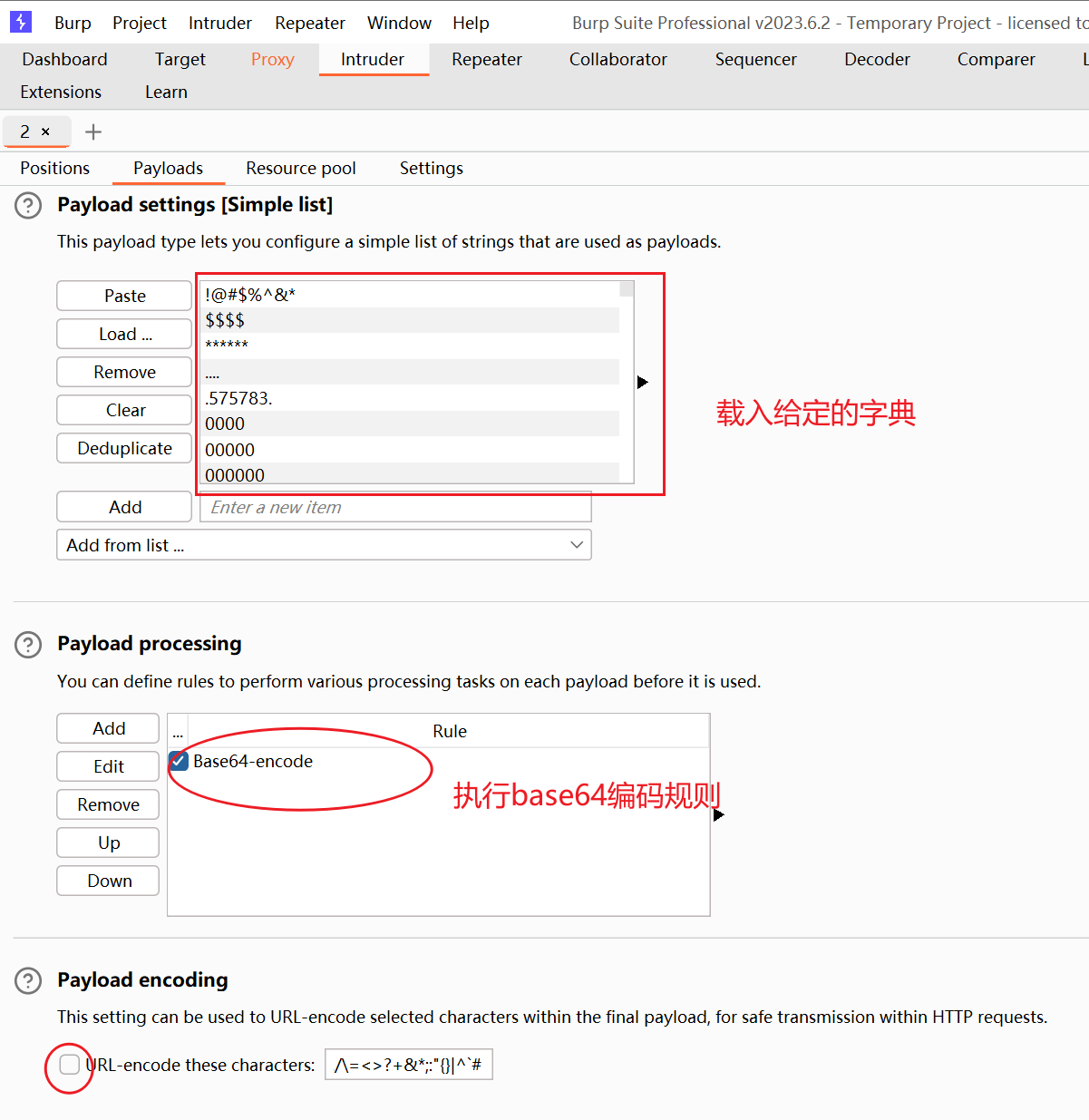Switch to the Positions tab

(x=54, y=169)
